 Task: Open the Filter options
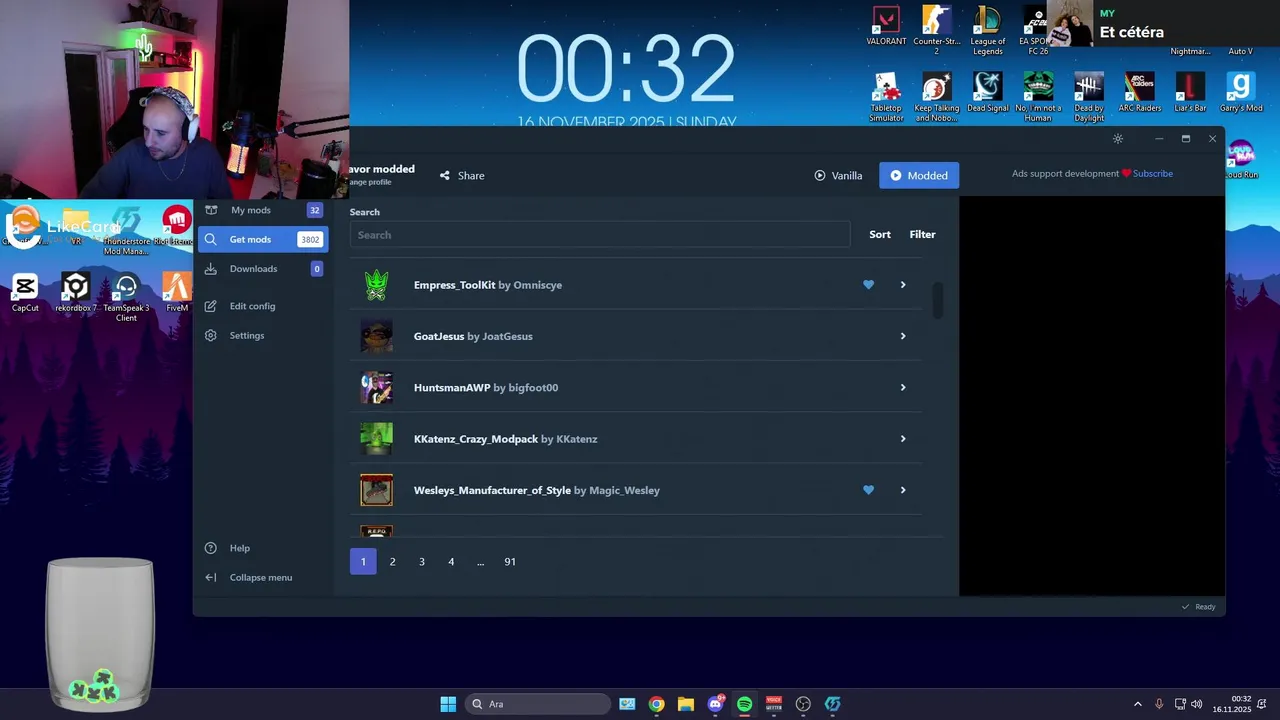[922, 234]
